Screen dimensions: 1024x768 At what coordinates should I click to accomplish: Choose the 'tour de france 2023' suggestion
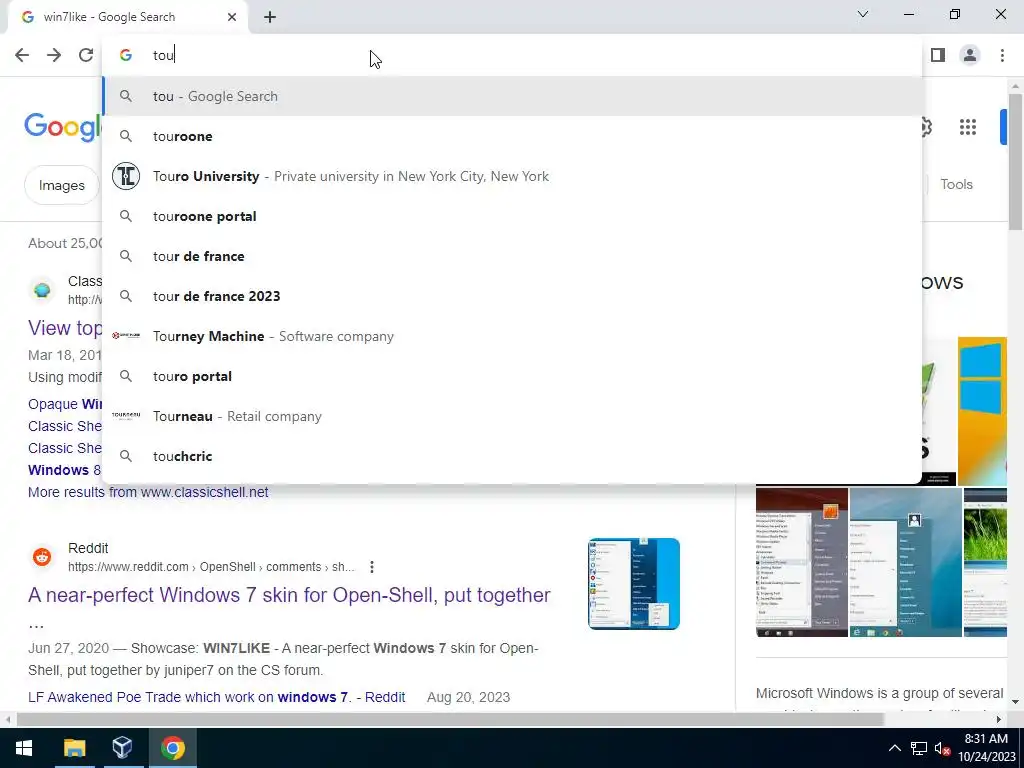click(512, 296)
